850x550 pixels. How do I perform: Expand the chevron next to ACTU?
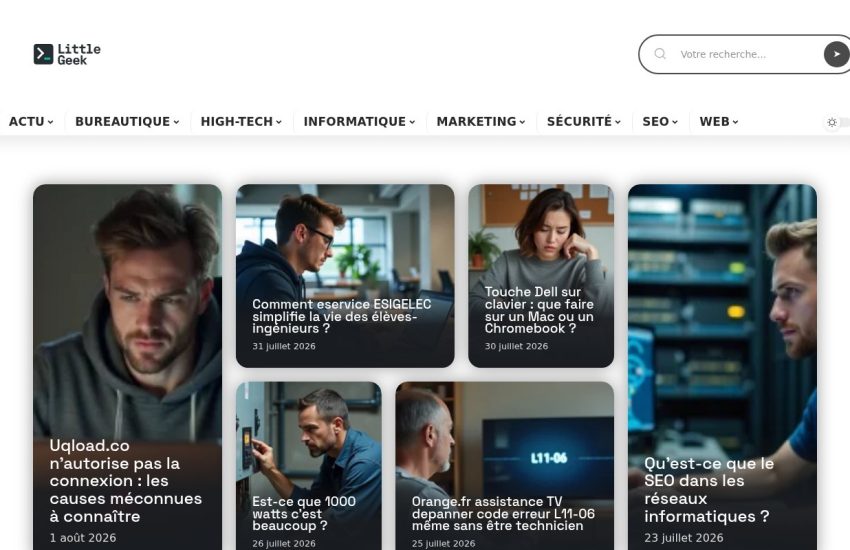[x=50, y=122]
